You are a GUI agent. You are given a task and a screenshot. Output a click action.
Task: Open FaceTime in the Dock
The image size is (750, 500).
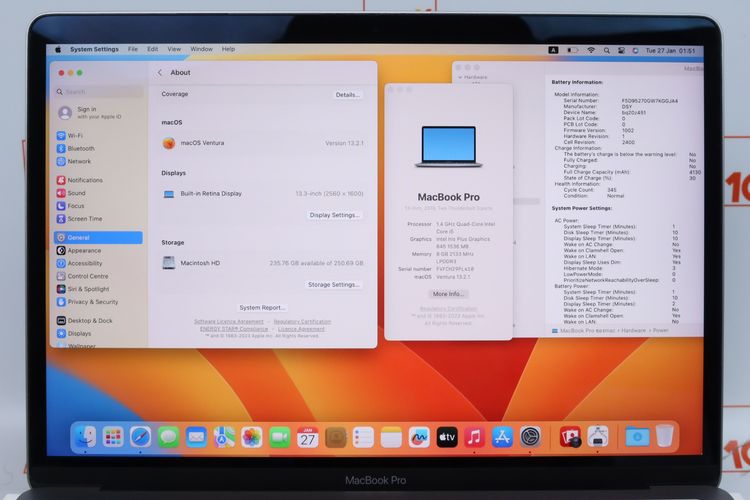(x=279, y=436)
